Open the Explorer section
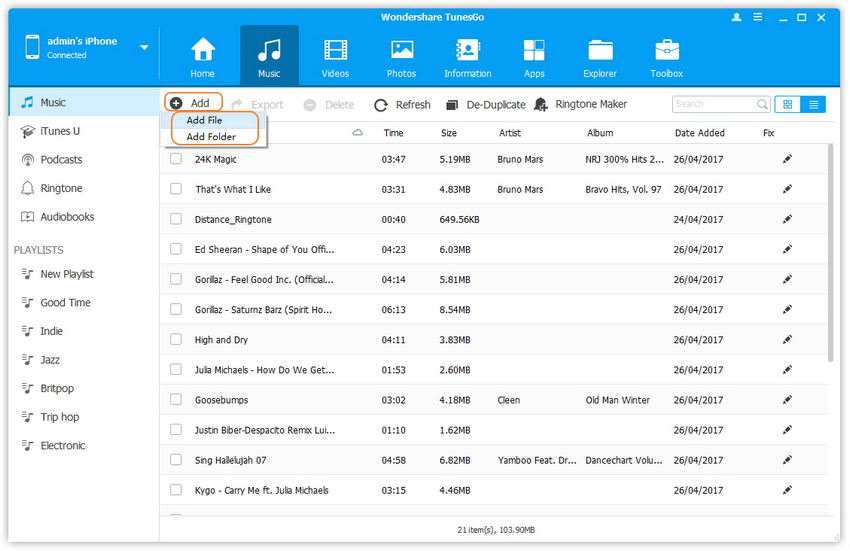Screen dimensions: 850x551 600,57
